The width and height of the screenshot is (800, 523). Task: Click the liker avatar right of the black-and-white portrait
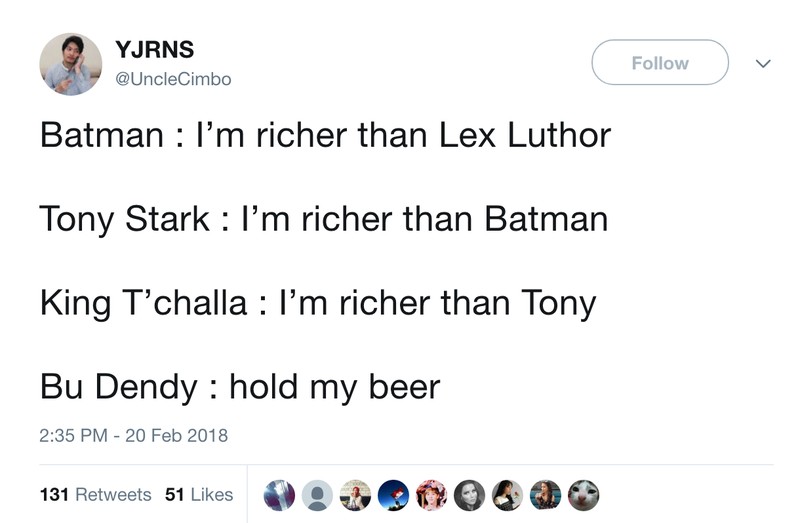pos(508,494)
